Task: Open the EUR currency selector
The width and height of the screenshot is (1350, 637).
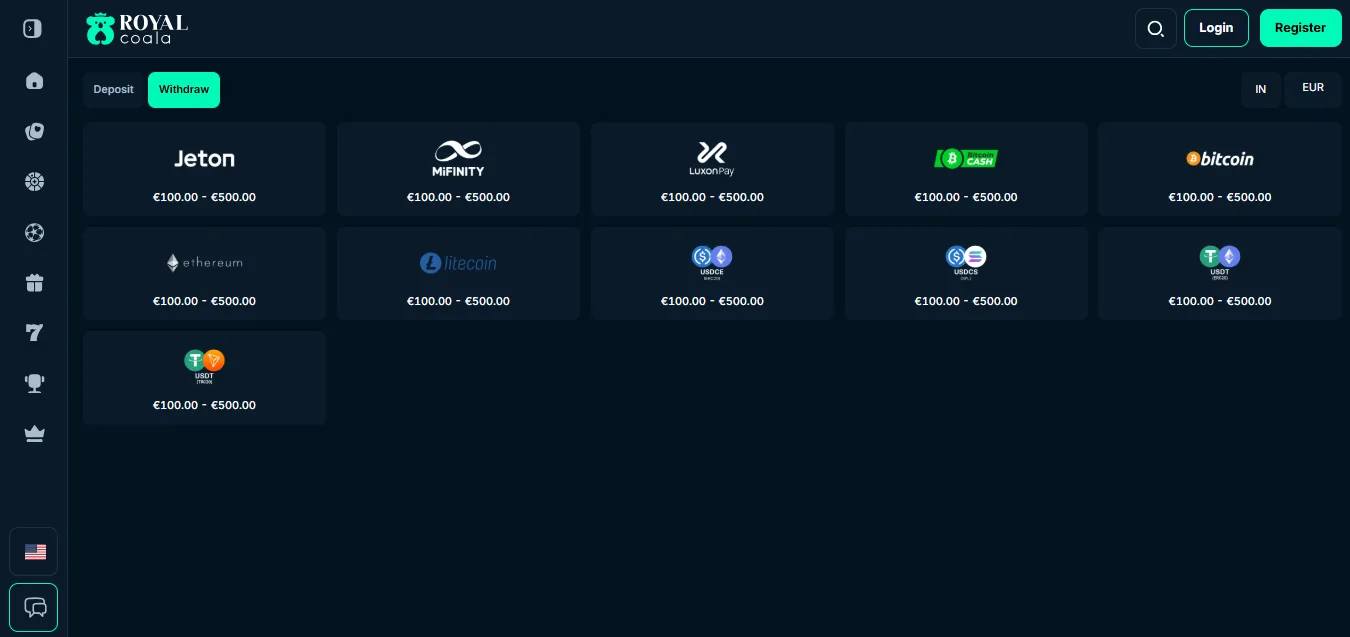Action: coord(1313,90)
